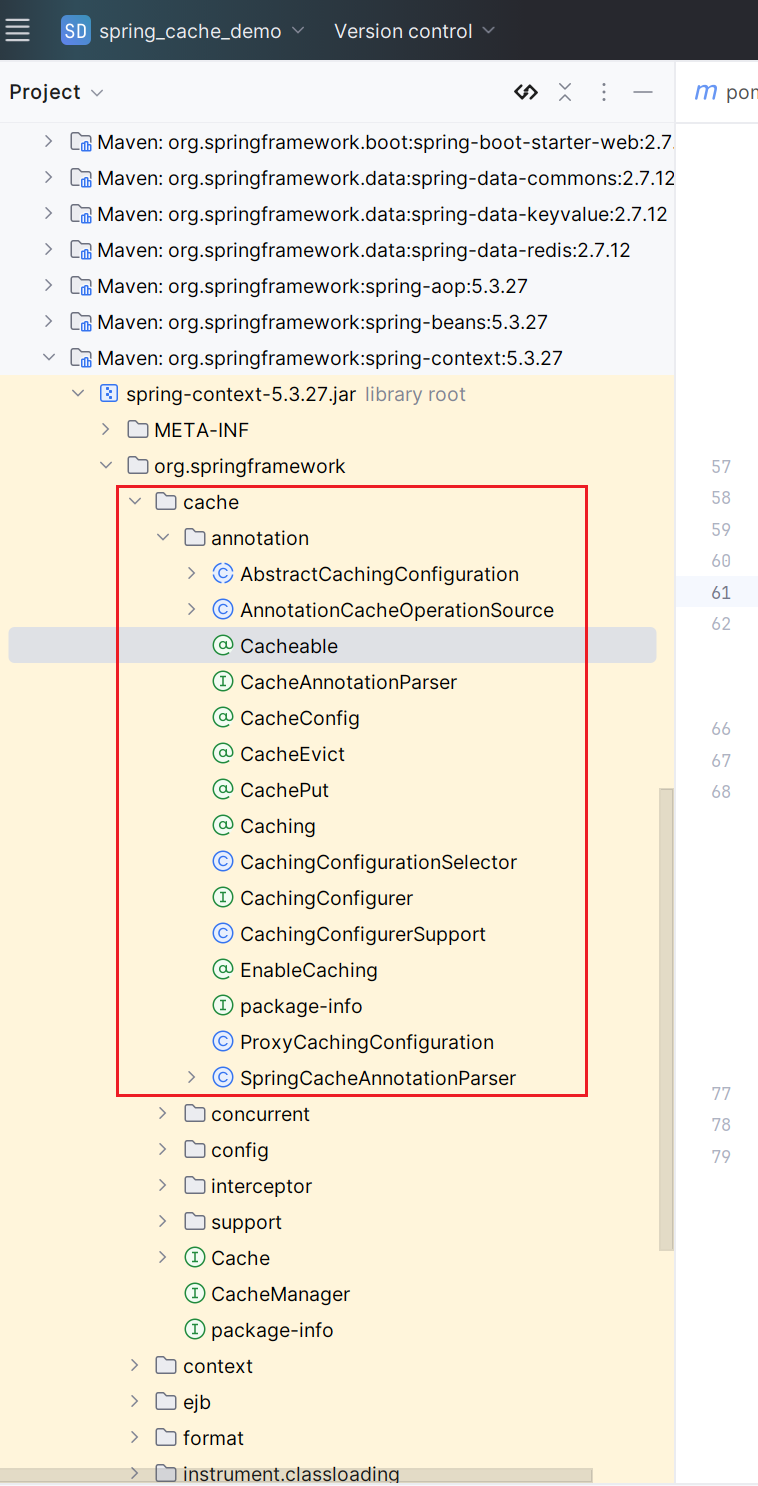Expand the ejb folder

tap(135, 1402)
